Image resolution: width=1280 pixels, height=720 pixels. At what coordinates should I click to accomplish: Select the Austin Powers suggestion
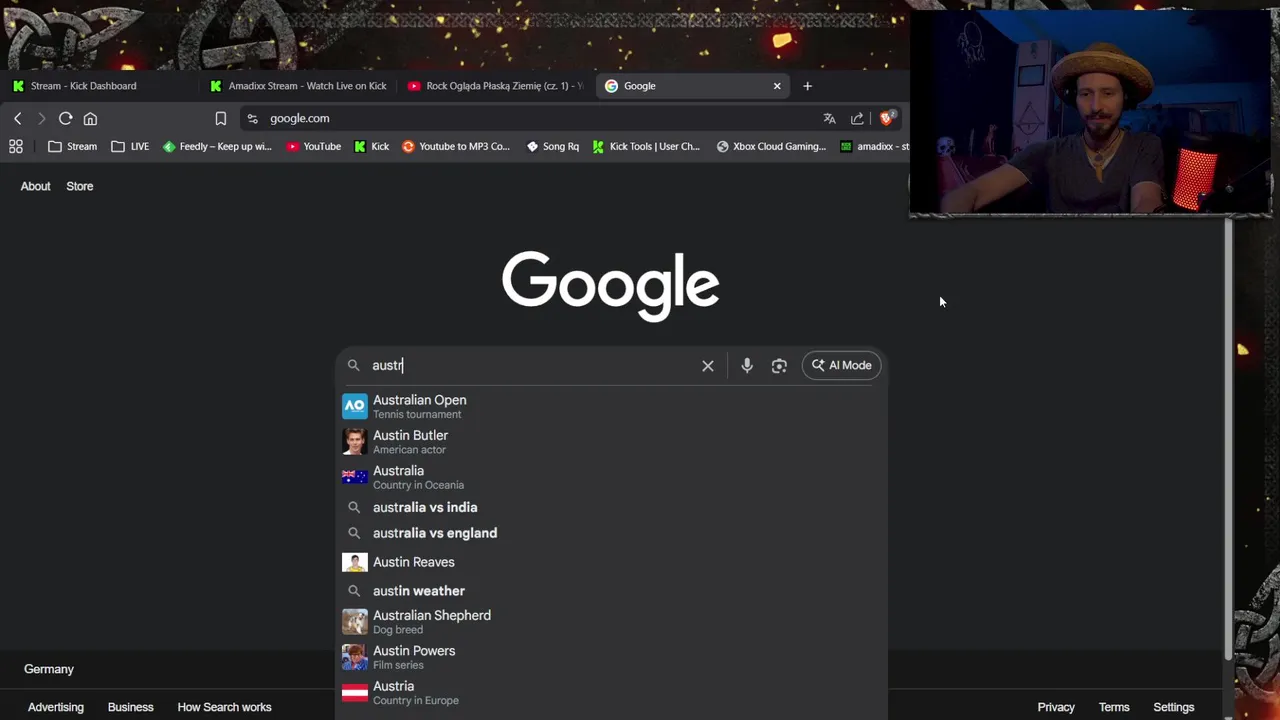pyautogui.click(x=611, y=657)
